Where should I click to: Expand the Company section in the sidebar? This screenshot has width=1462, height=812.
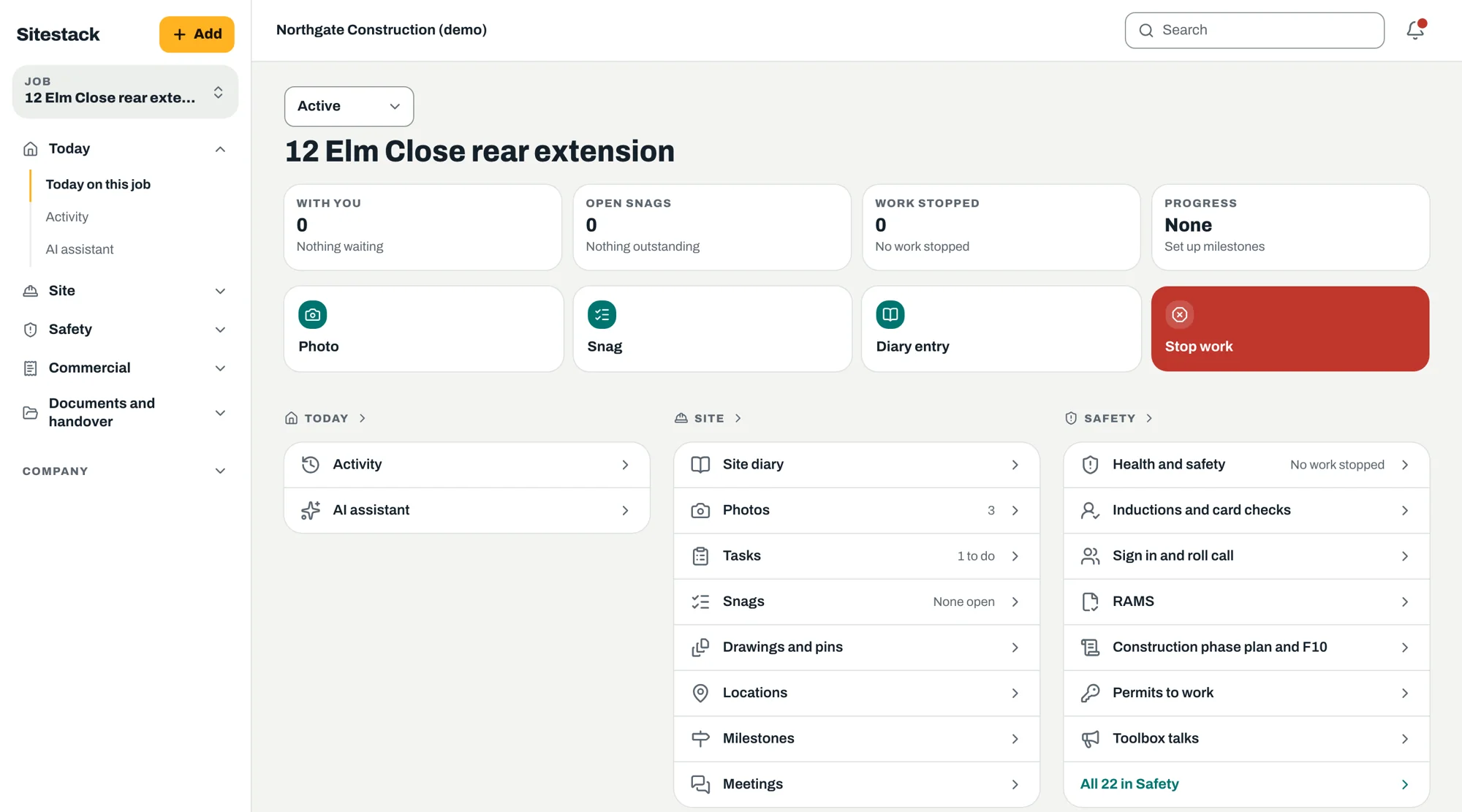click(125, 471)
